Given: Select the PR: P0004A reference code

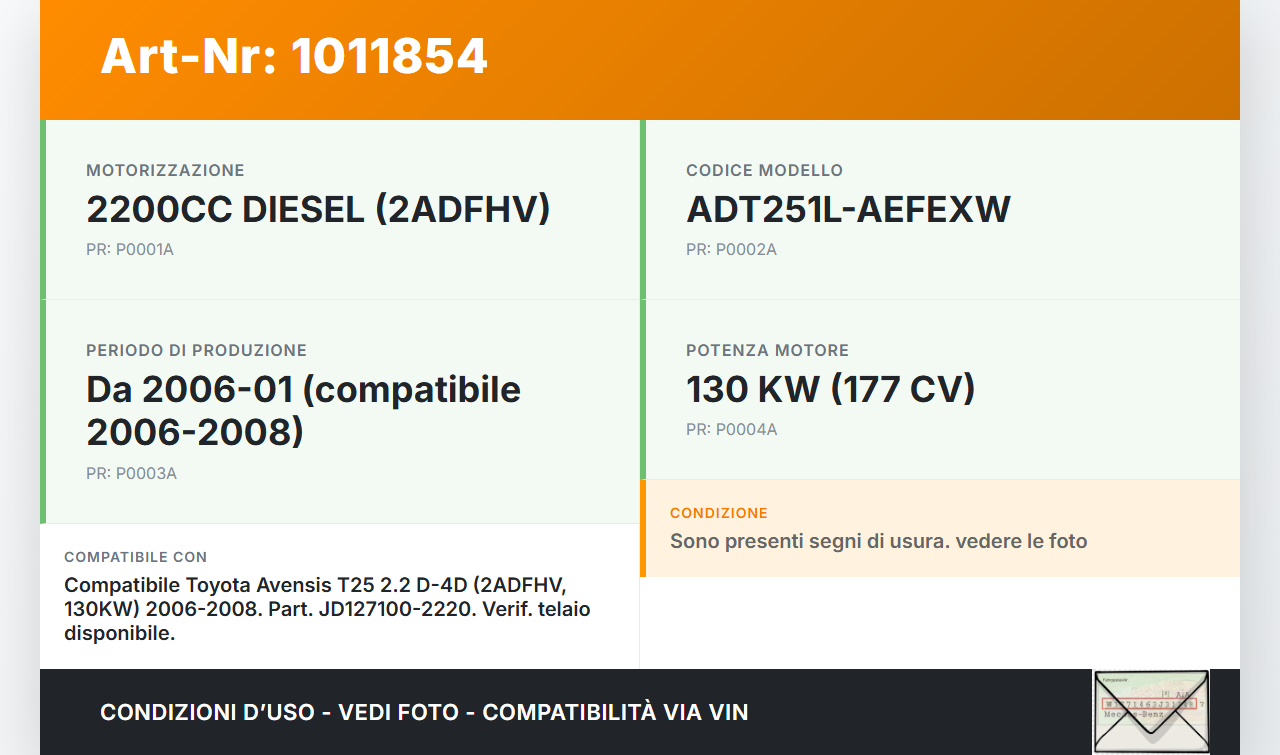Looking at the screenshot, I should [731, 429].
